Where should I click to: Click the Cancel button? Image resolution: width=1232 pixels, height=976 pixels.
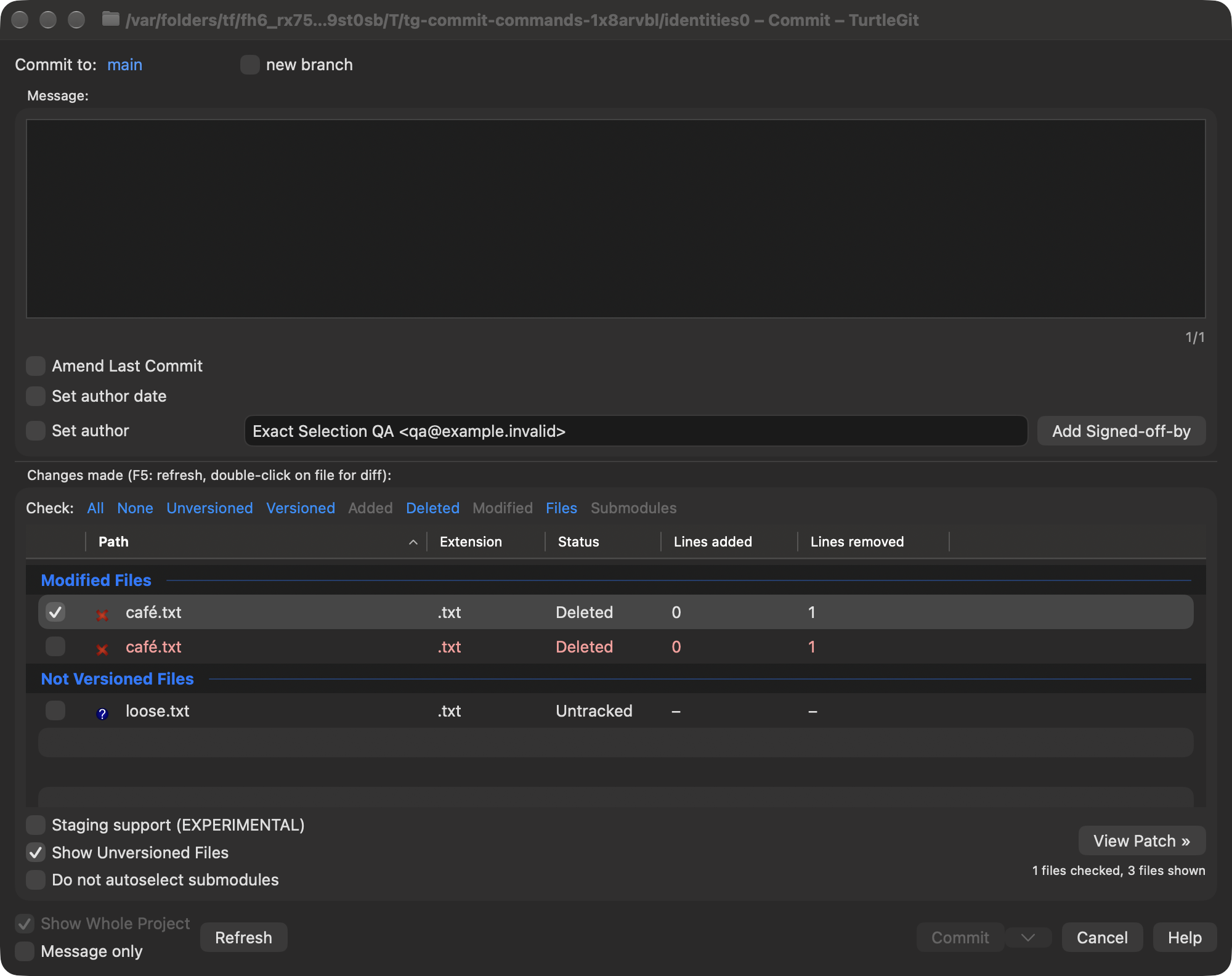[x=1102, y=938]
